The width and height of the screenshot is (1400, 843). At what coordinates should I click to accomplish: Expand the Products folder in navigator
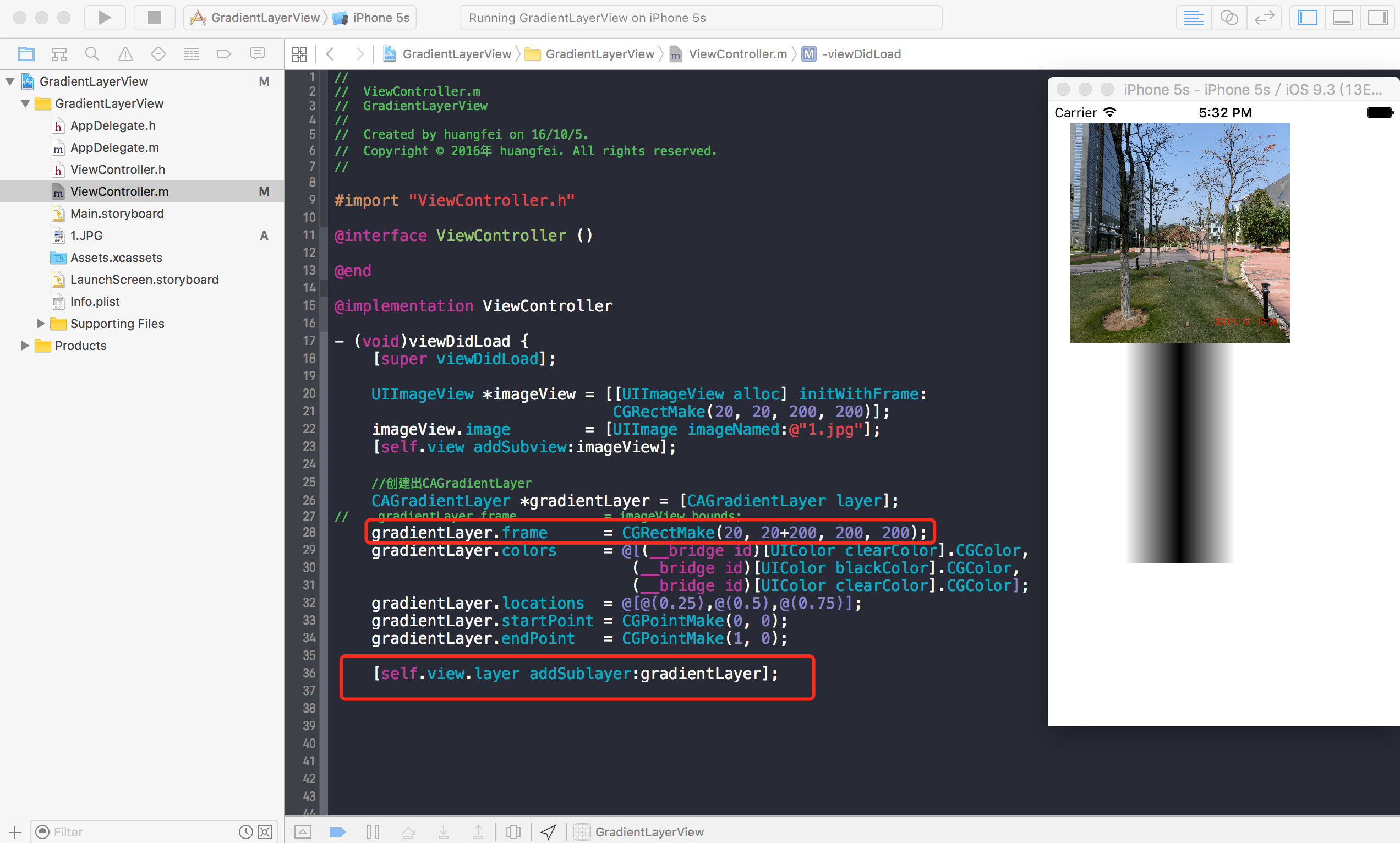pos(23,345)
